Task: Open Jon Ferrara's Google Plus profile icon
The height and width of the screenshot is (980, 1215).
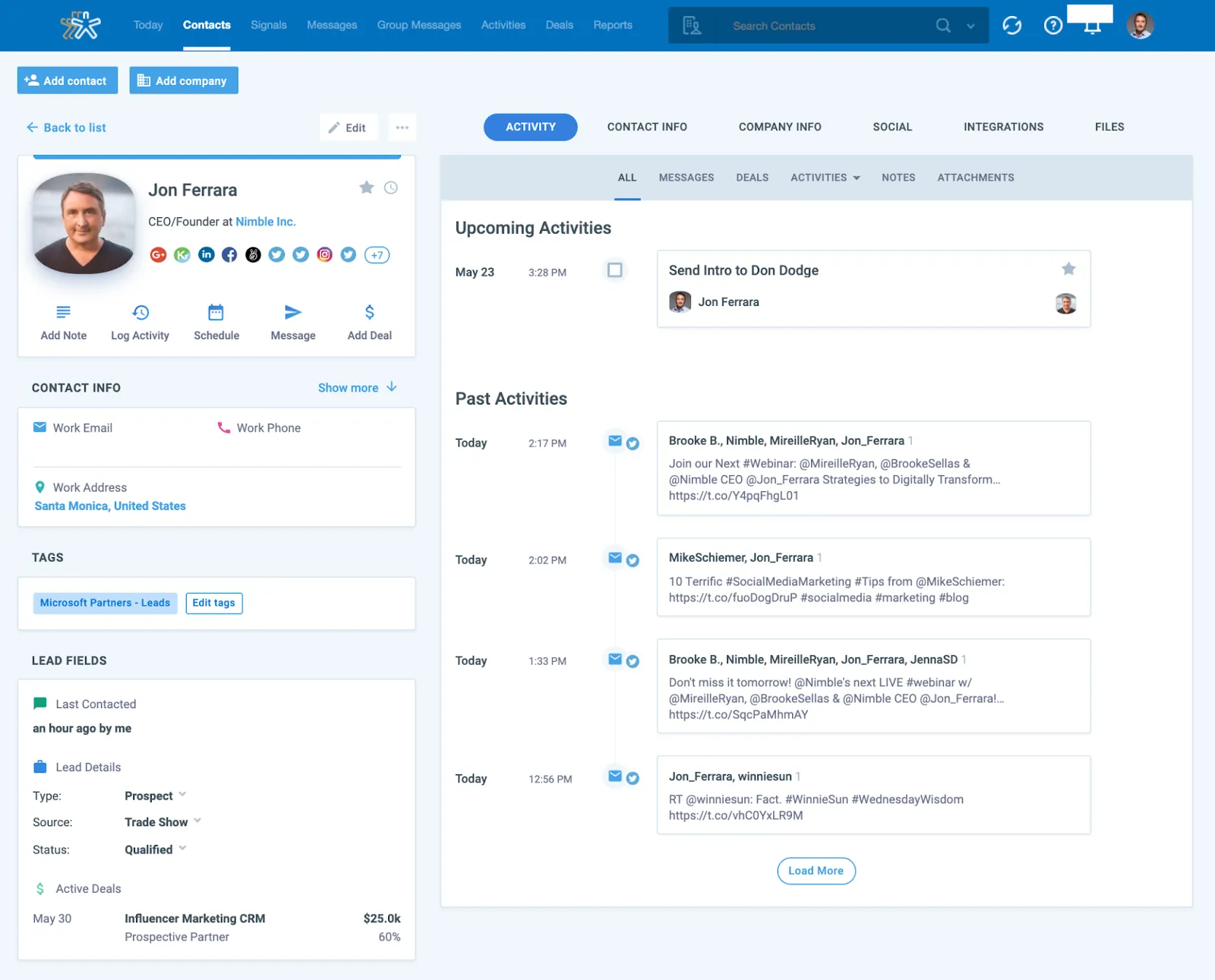Action: pos(158,255)
